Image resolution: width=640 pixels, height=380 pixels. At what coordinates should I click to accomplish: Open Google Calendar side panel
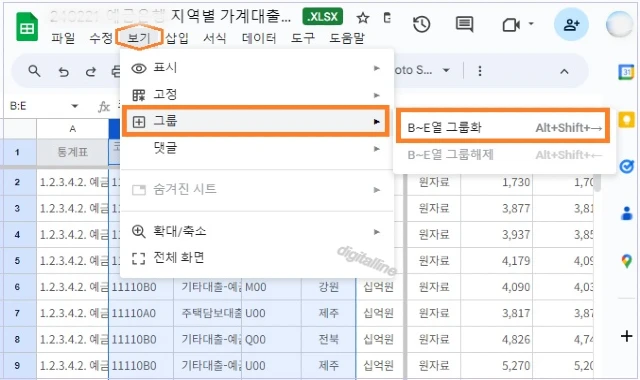627,72
